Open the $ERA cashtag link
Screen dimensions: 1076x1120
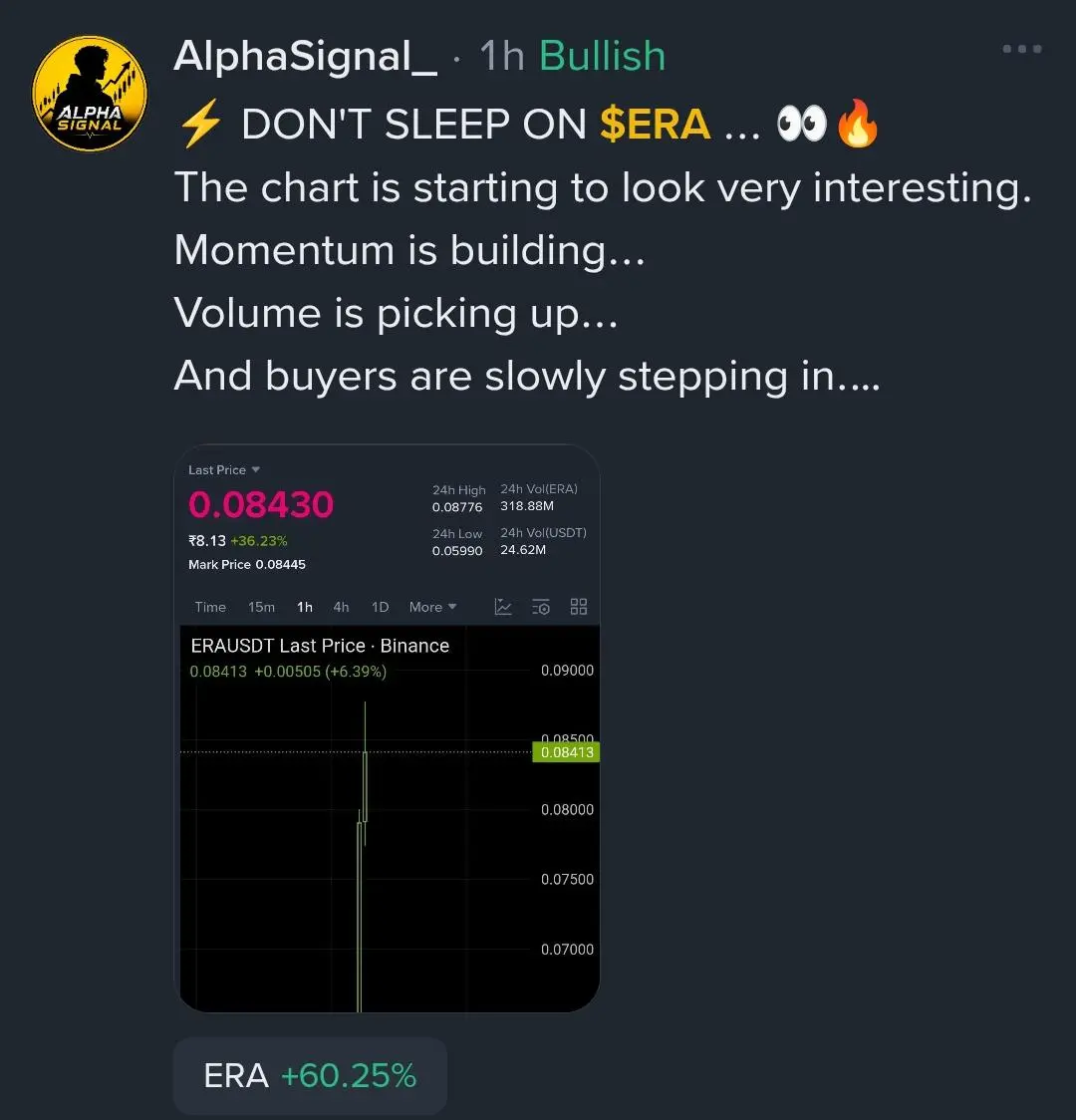tap(656, 125)
